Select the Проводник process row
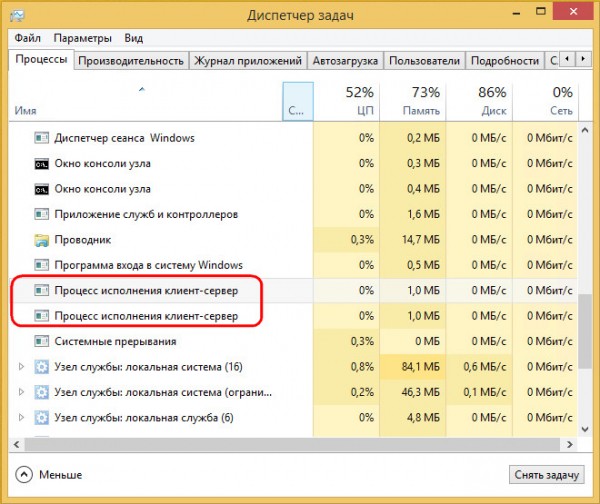The height and width of the screenshot is (504, 600). [x=293, y=240]
